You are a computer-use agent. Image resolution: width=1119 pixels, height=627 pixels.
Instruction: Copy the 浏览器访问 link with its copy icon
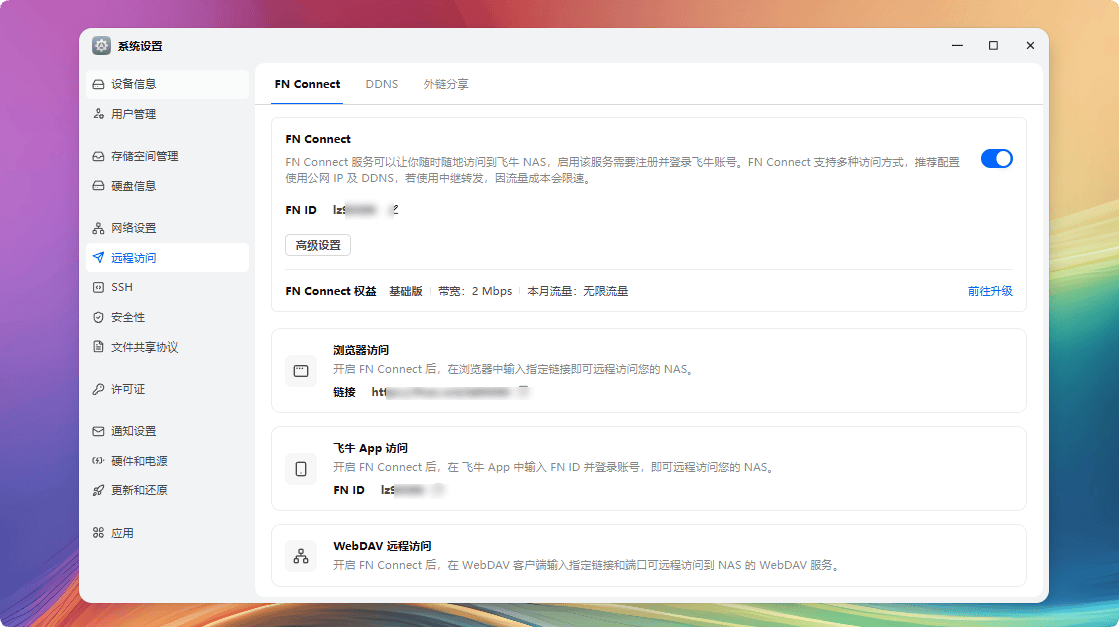click(524, 388)
